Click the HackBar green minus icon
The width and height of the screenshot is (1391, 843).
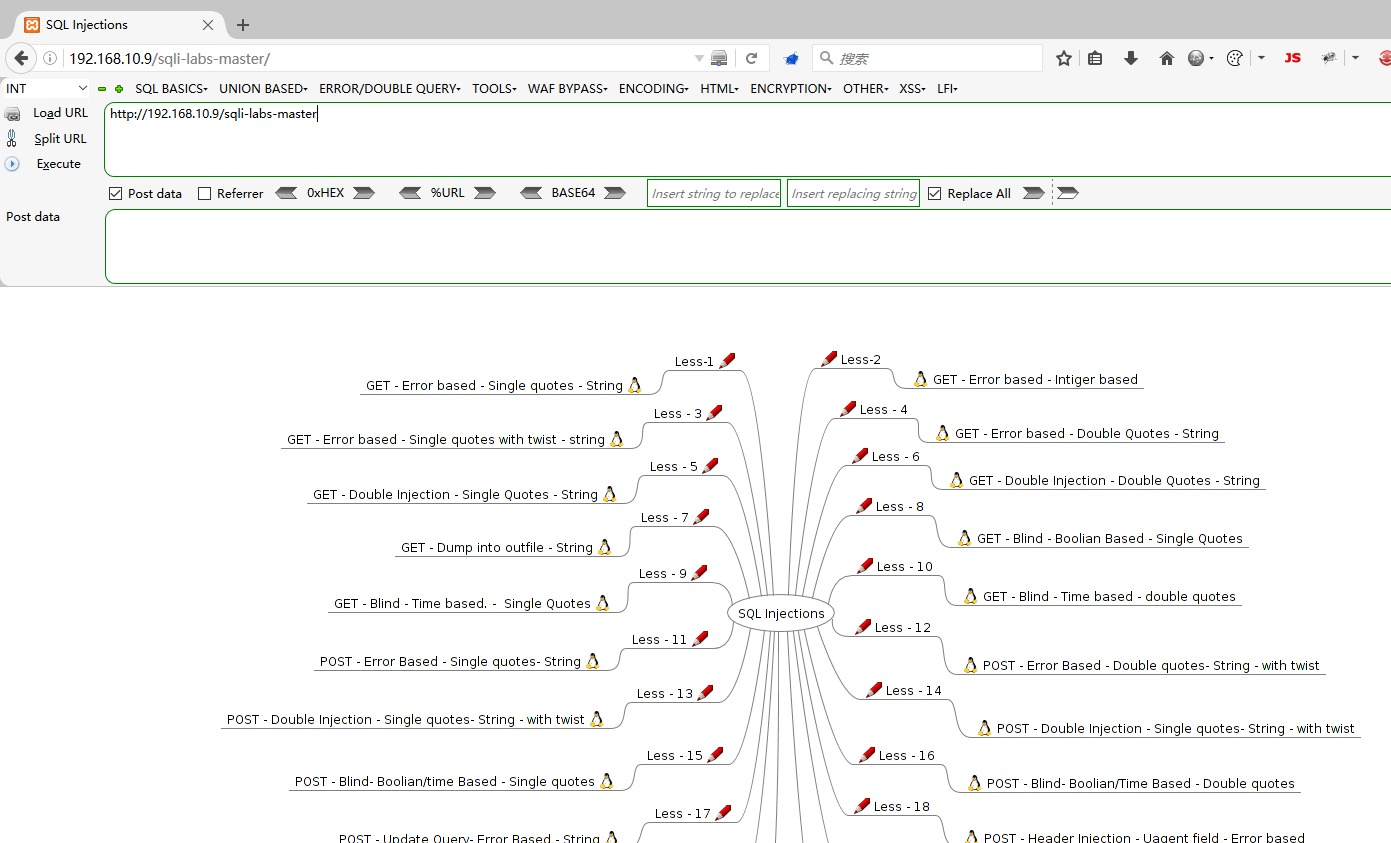102,89
